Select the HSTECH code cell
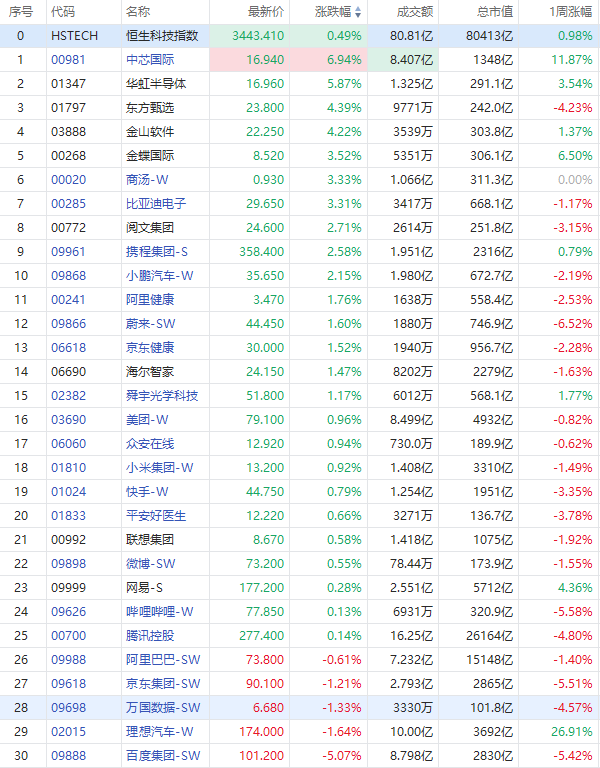 pos(74,36)
